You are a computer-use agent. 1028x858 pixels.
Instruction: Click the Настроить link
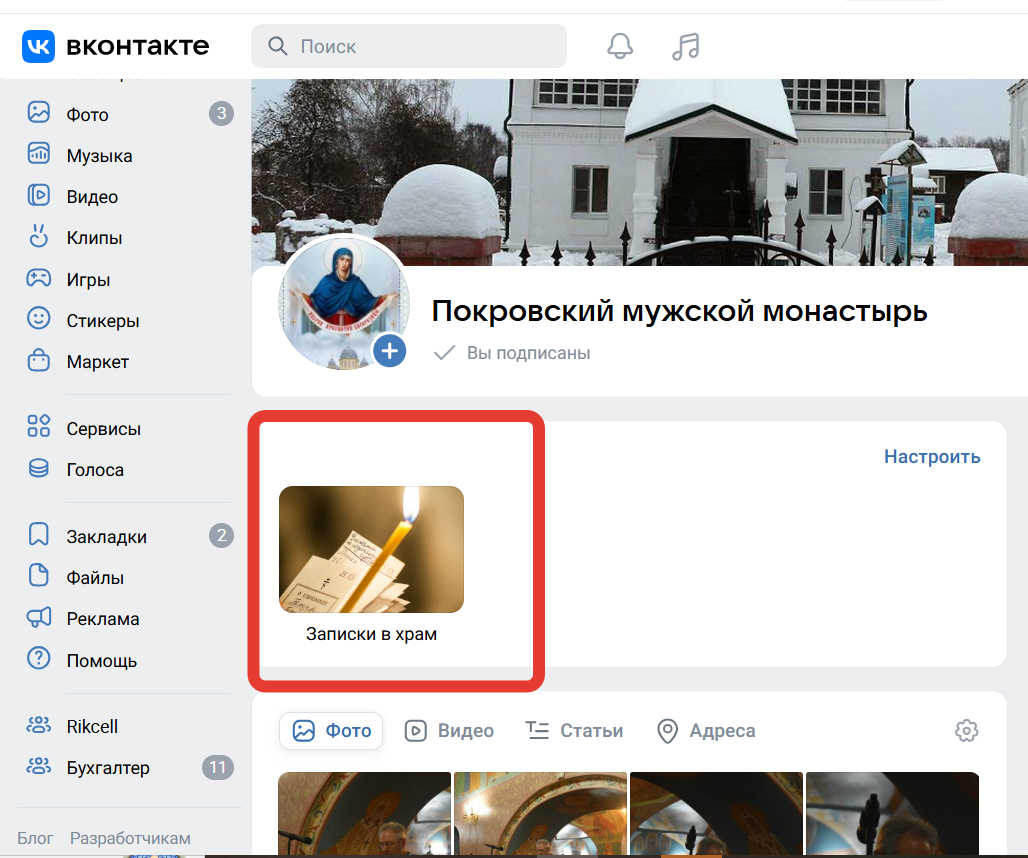click(932, 457)
